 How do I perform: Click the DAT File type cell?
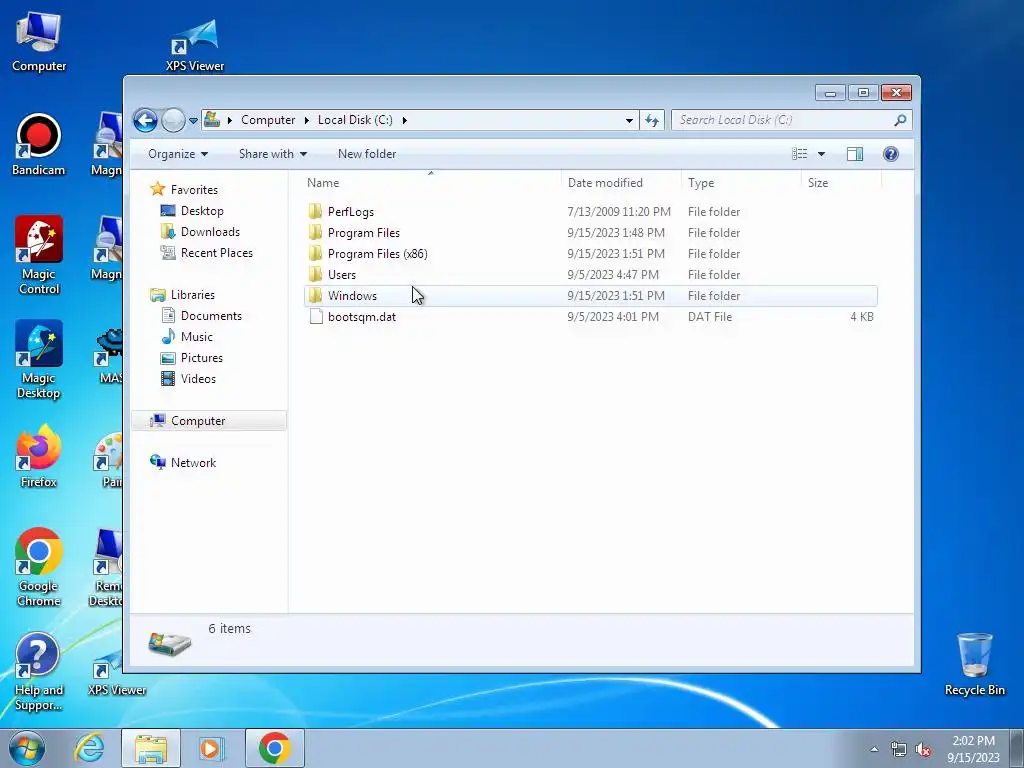(710, 317)
